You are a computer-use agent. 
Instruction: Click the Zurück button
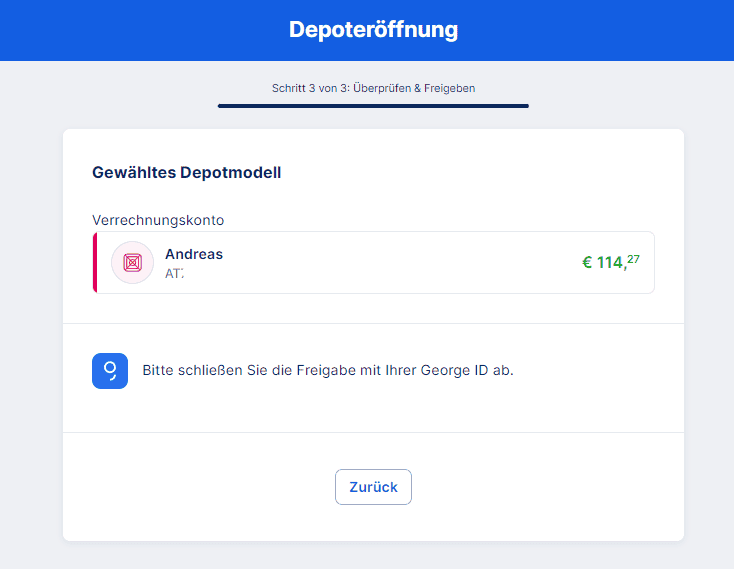pyautogui.click(x=373, y=487)
